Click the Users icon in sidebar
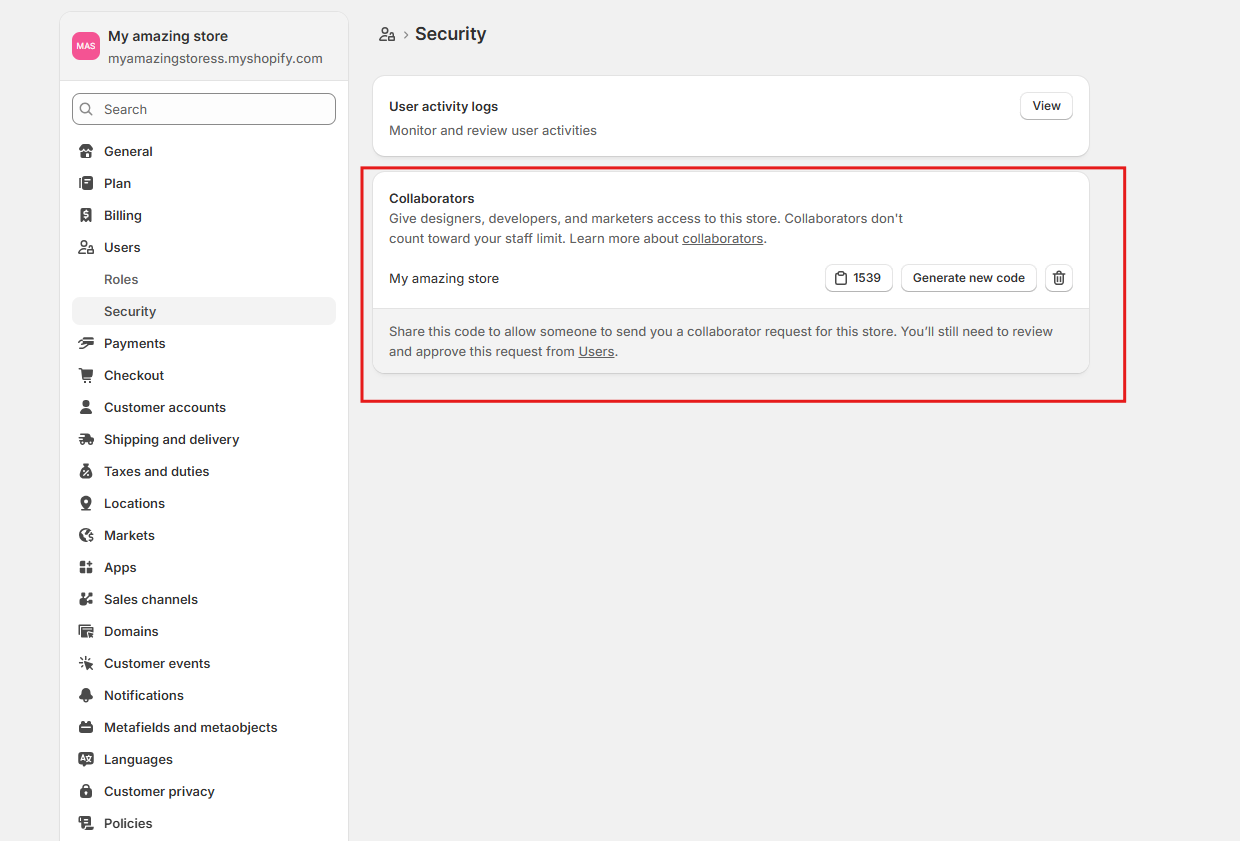The height and width of the screenshot is (841, 1240). (86, 247)
